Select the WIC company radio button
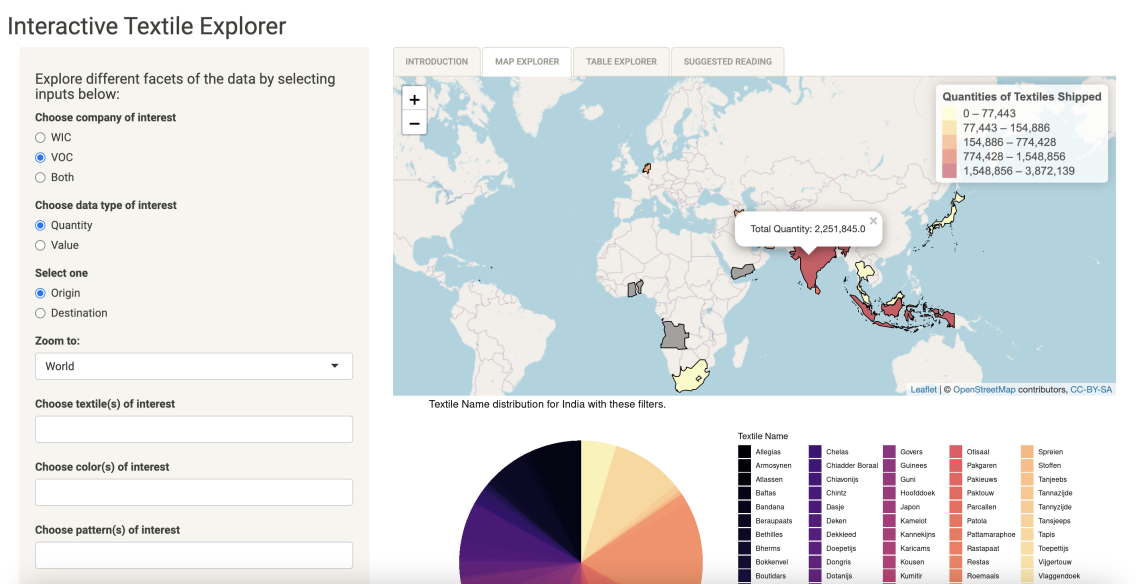 click(41, 138)
